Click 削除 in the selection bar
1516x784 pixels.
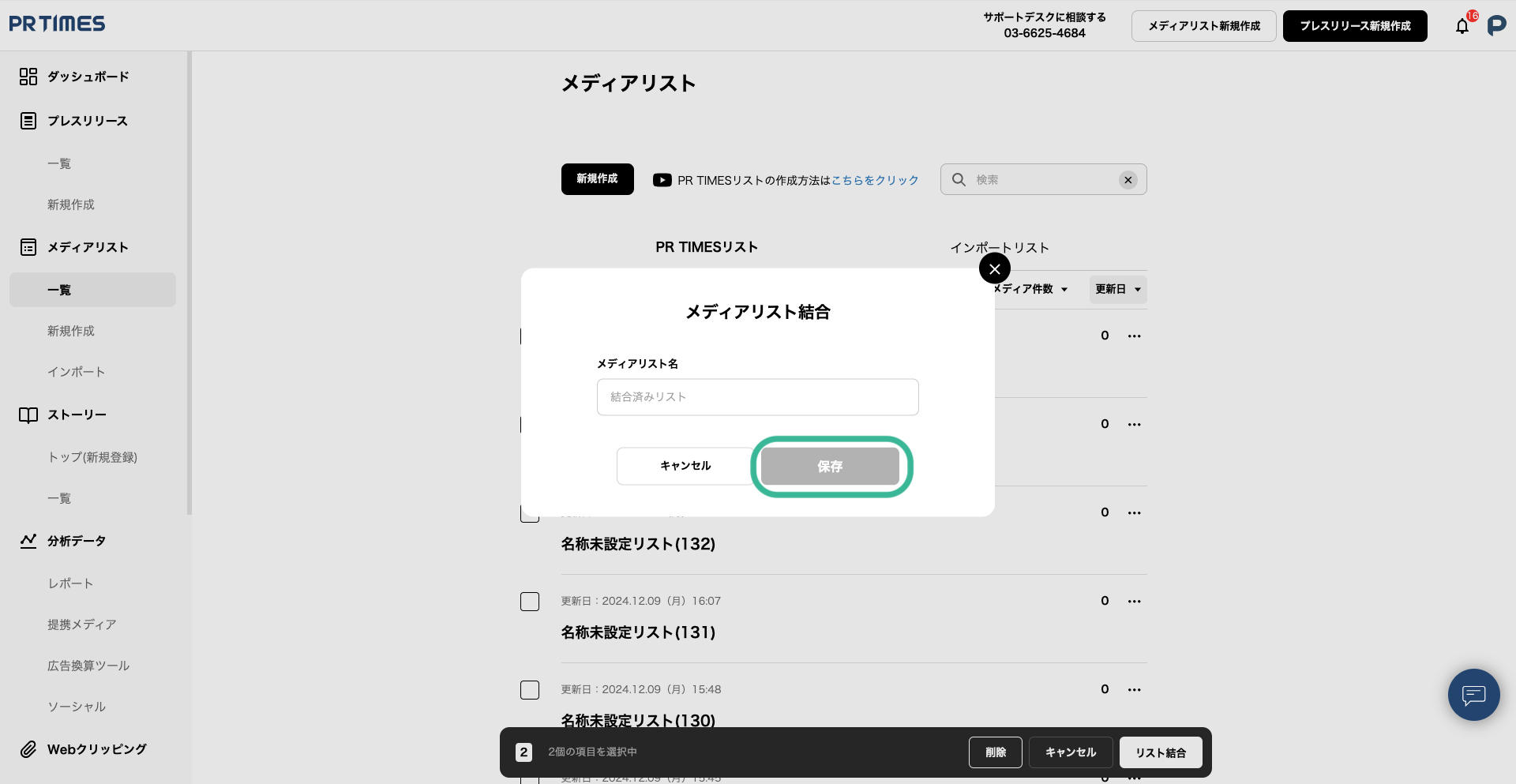click(x=996, y=752)
